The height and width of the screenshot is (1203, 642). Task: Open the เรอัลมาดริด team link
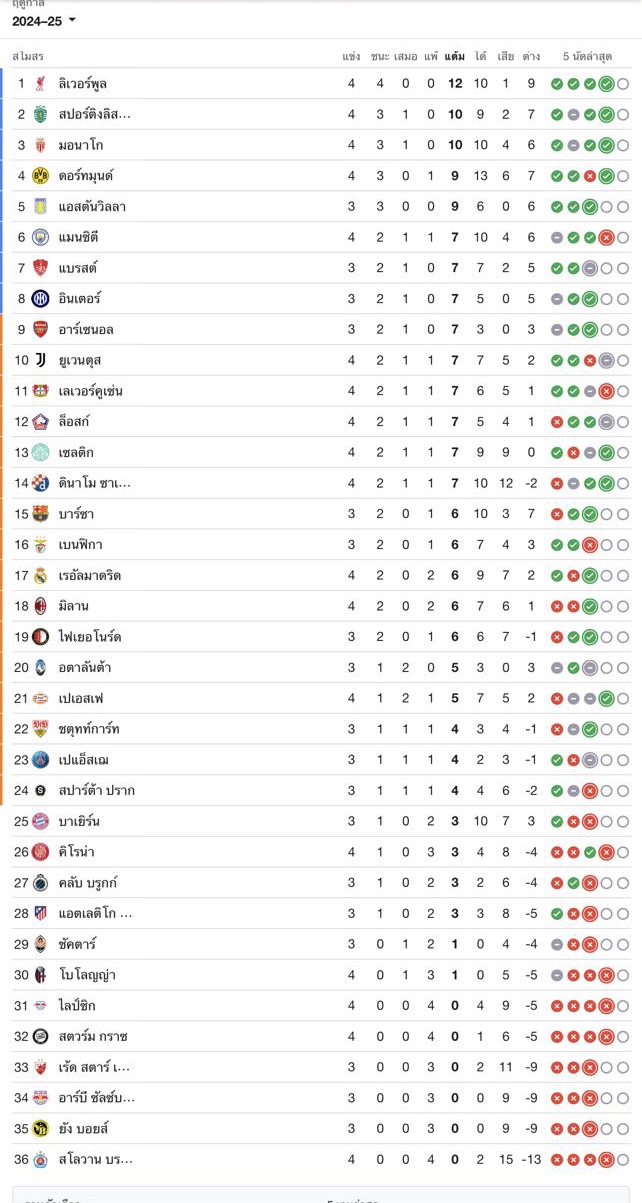pyautogui.click(x=90, y=576)
